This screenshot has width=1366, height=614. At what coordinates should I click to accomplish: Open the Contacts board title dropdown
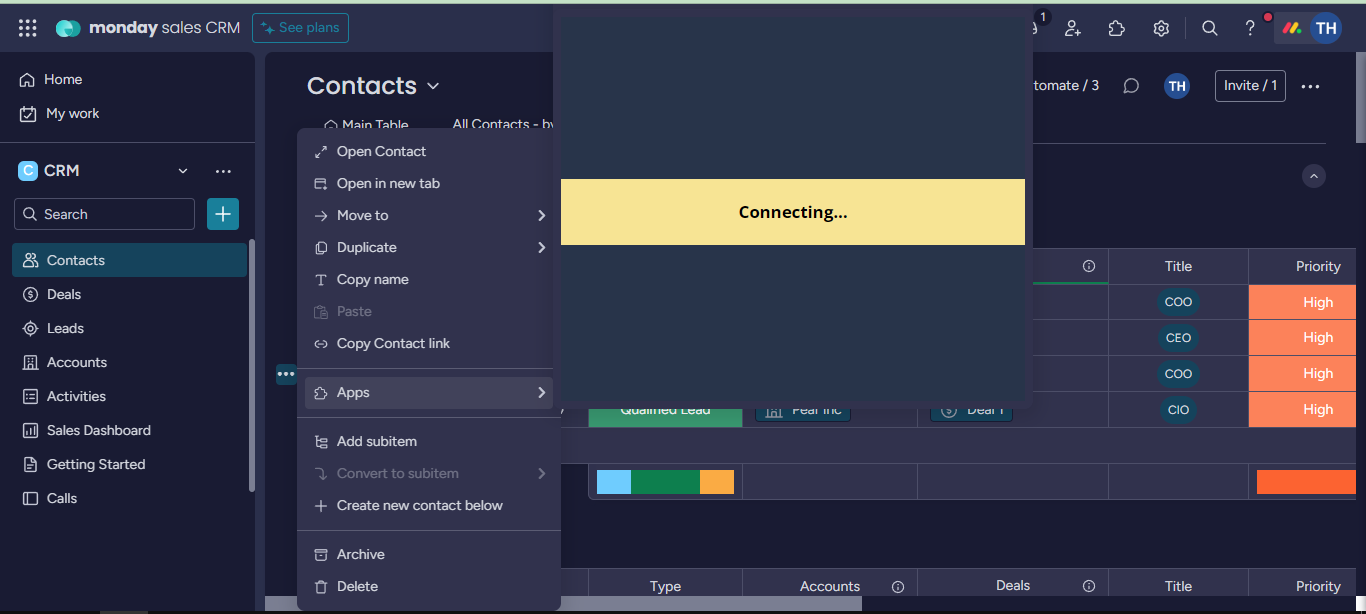tap(433, 86)
